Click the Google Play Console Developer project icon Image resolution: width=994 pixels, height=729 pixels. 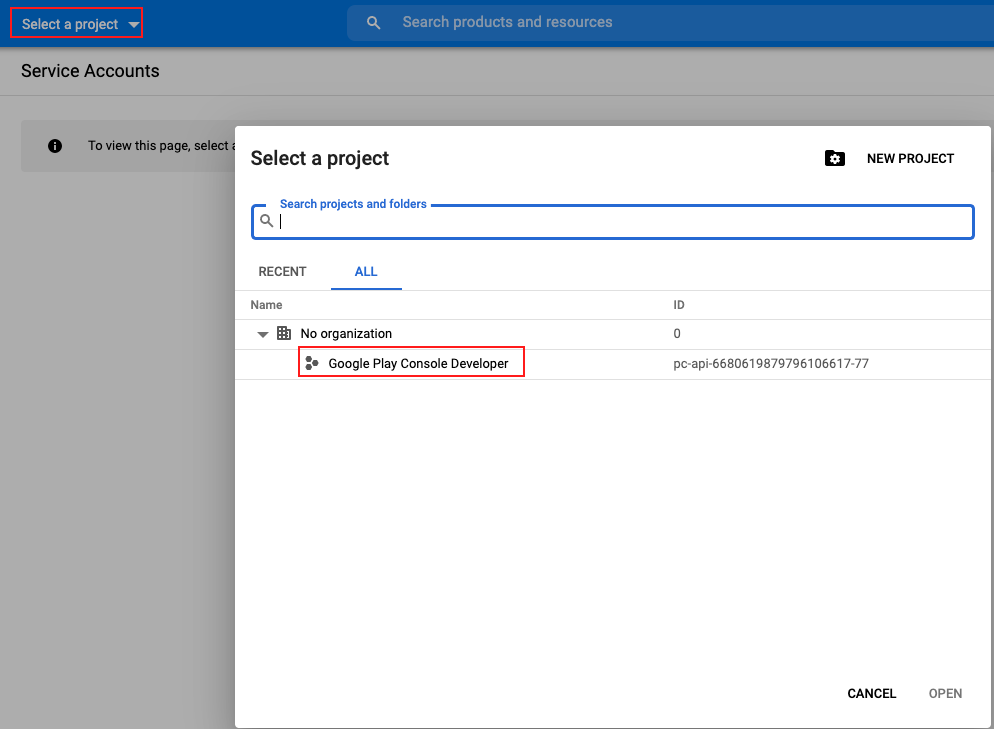[312, 362]
